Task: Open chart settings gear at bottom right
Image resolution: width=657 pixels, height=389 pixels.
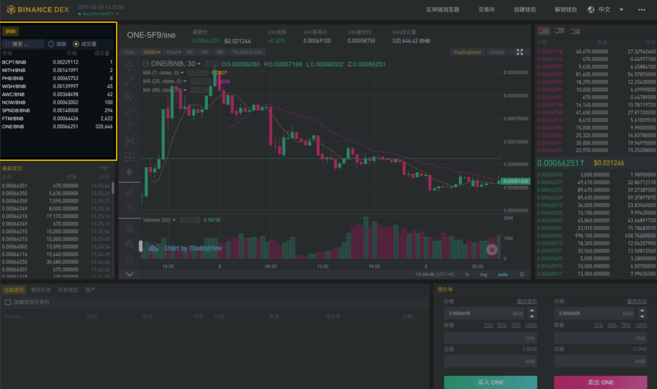Action: click(522, 274)
